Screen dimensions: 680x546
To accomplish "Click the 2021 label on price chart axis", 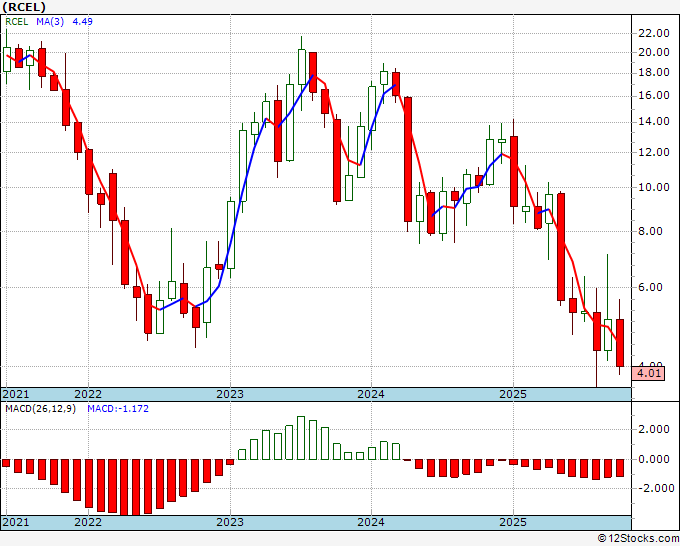I will click(16, 394).
